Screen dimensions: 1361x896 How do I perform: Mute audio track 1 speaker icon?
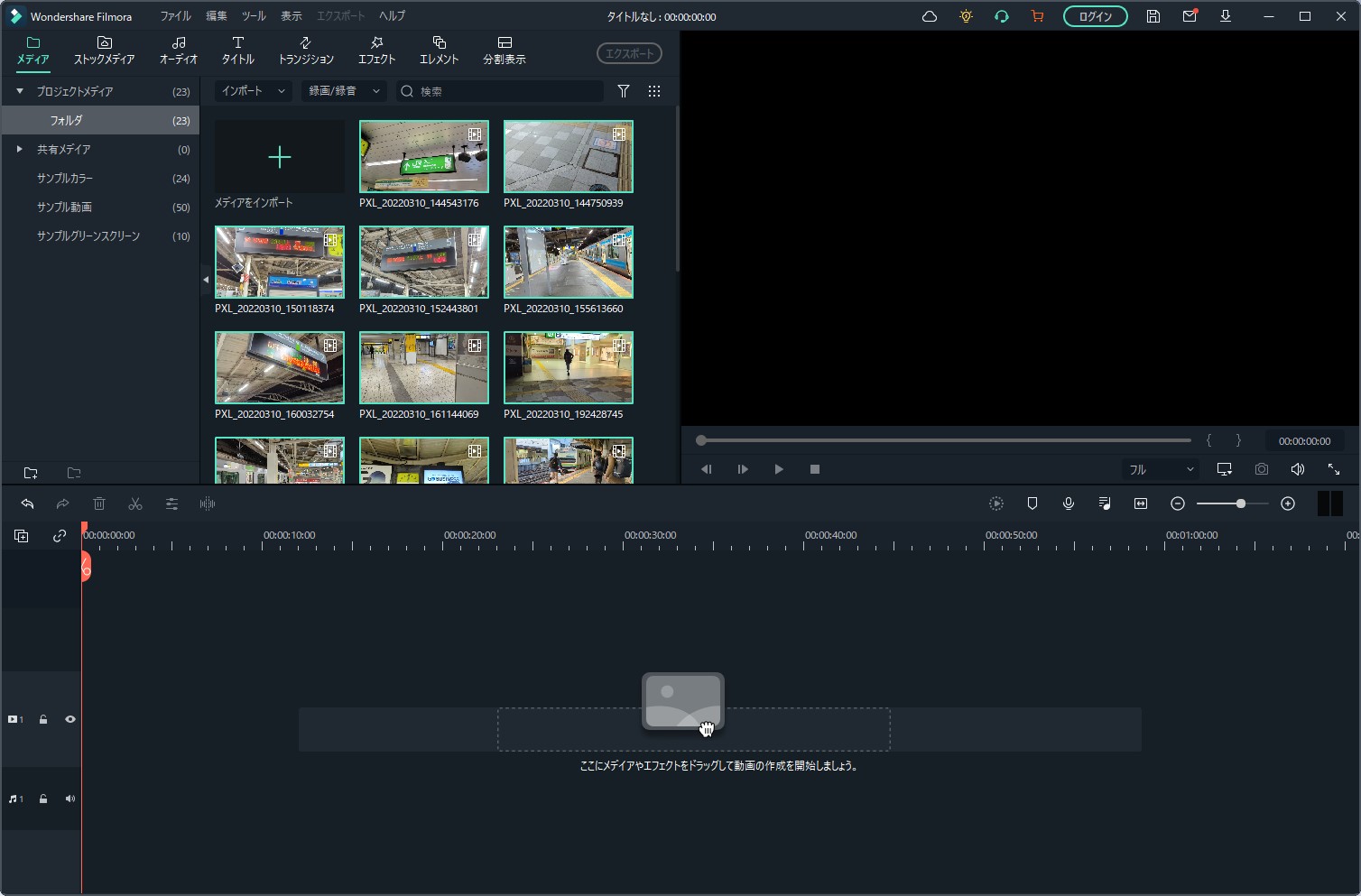pos(69,799)
